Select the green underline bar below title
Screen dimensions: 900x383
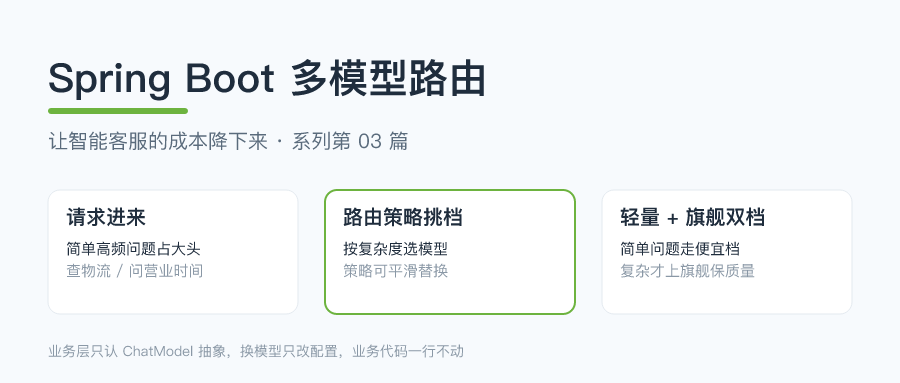pyautogui.click(x=118, y=111)
